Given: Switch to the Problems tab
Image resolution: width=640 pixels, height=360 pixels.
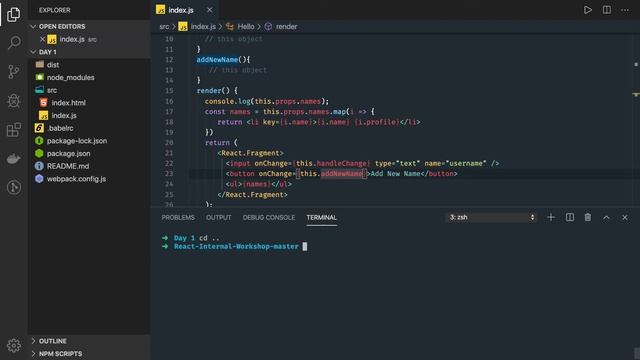Looking at the screenshot, I should [178, 218].
